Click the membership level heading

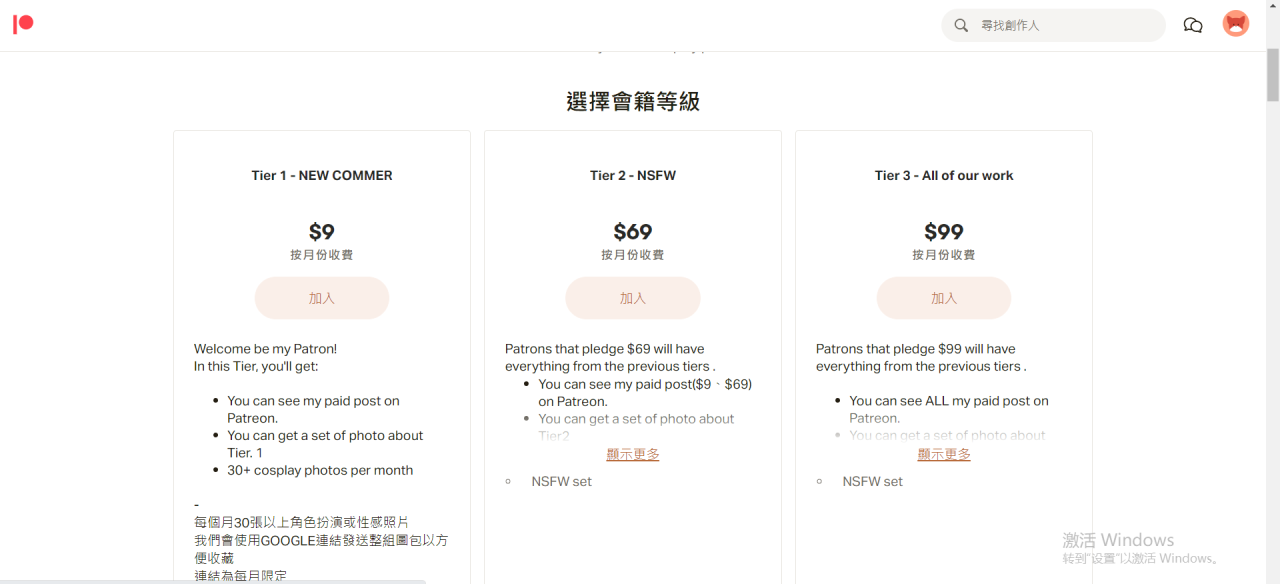632,101
